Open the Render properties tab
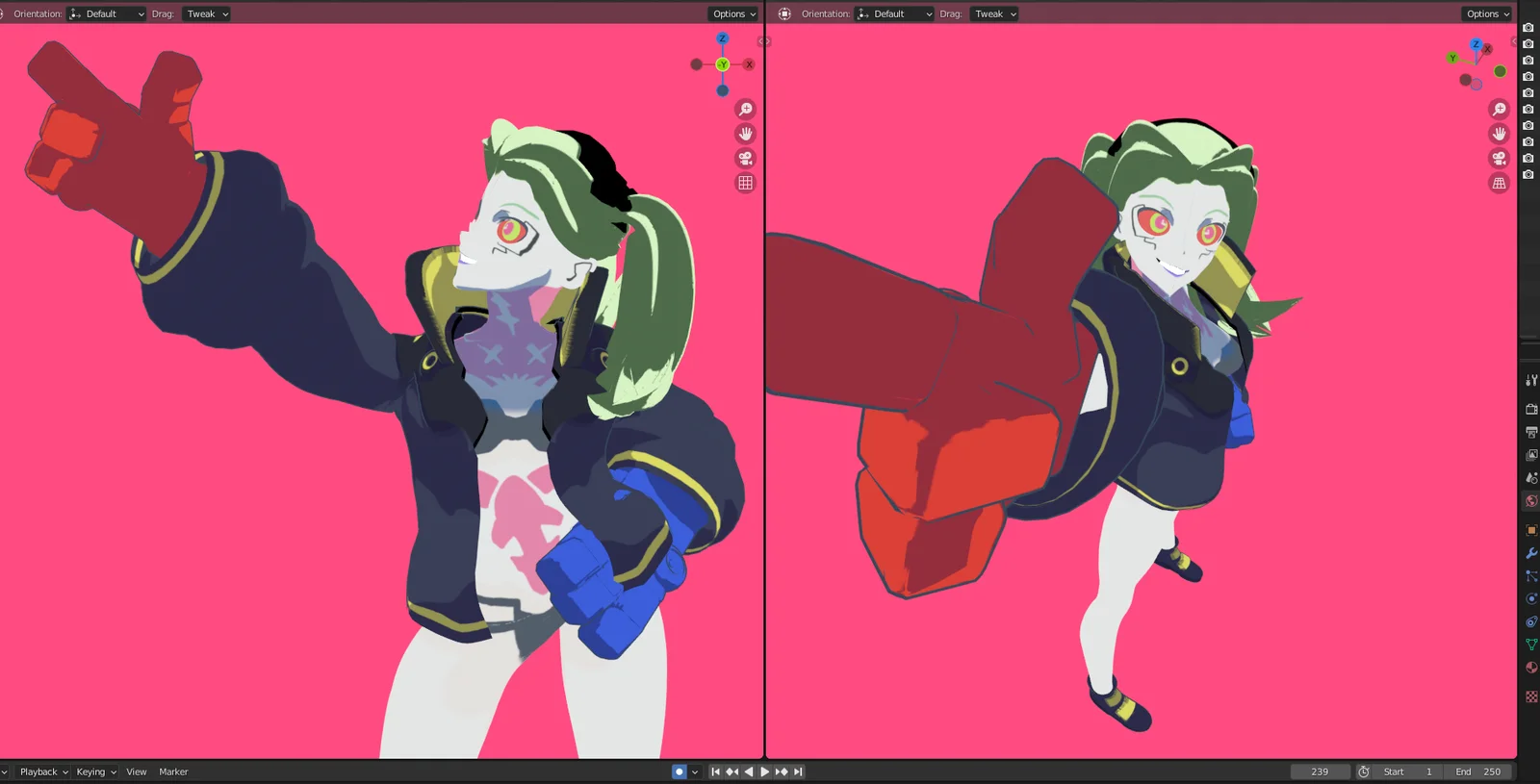The height and width of the screenshot is (784, 1540). pos(1530,409)
